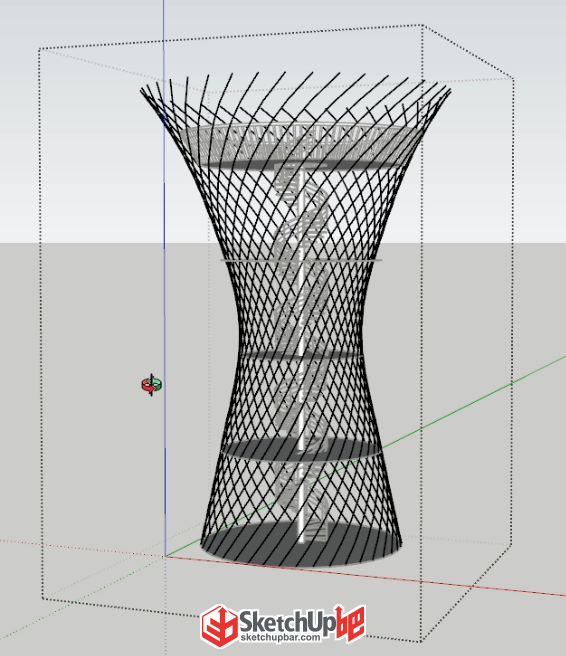Viewport: 566px width, 656px height.
Task: Open the sketchupbar.com link text
Action: [x=280, y=638]
